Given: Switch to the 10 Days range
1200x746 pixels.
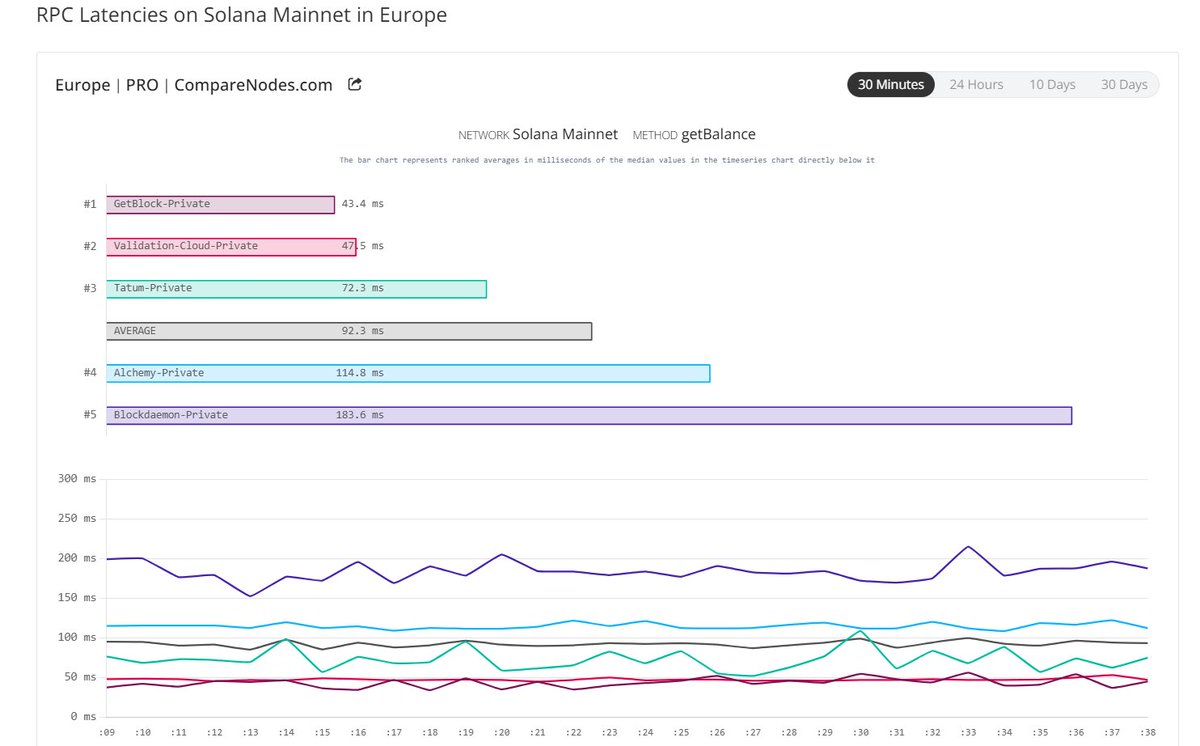Looking at the screenshot, I should [x=1052, y=85].
